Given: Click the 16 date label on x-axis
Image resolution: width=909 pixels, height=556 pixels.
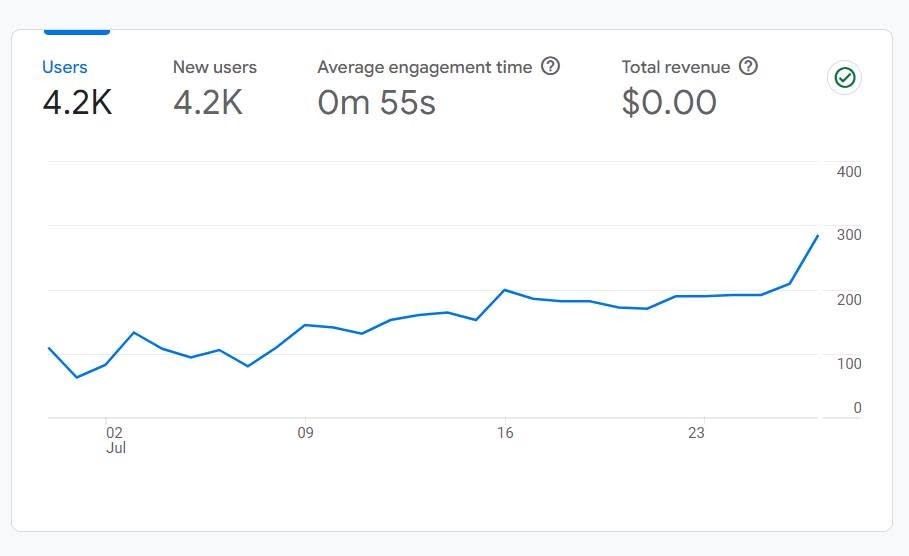Looking at the screenshot, I should pos(505,433).
